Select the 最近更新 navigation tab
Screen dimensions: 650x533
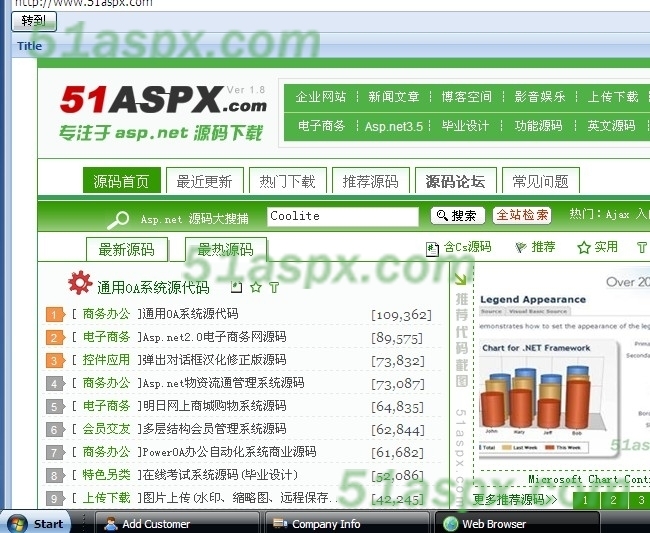pyautogui.click(x=204, y=181)
